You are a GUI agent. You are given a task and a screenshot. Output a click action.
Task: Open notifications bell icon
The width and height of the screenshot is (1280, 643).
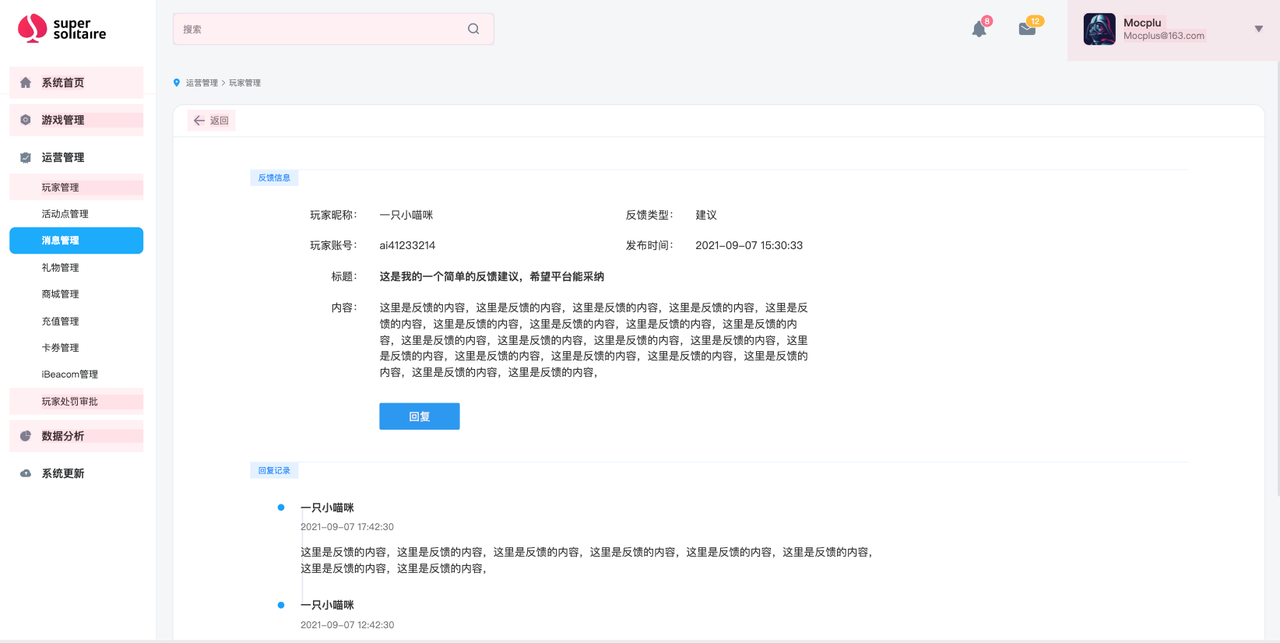[979, 29]
